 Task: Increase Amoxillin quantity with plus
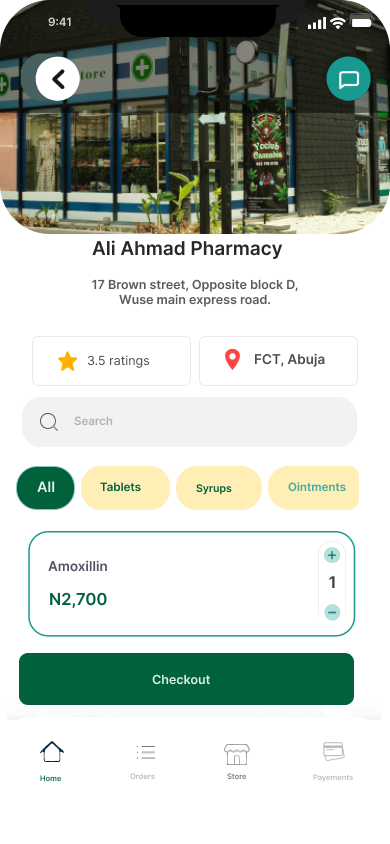coord(332,555)
